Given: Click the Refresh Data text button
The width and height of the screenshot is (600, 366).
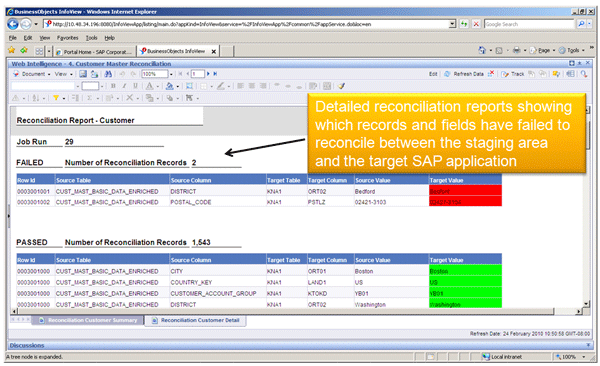Looking at the screenshot, I should click(x=468, y=74).
